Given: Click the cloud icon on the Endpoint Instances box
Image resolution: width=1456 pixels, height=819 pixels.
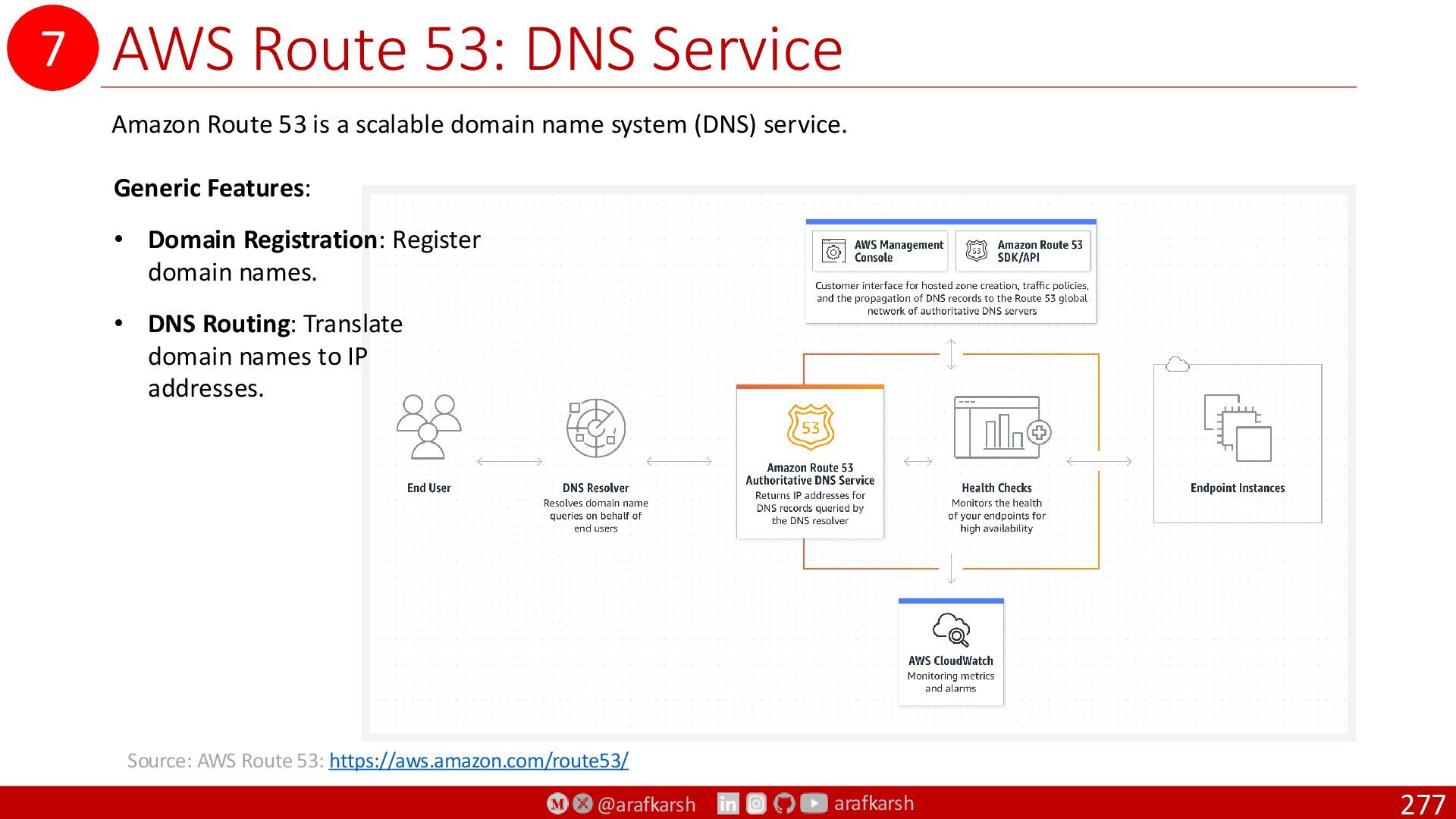Looking at the screenshot, I should tap(1177, 365).
